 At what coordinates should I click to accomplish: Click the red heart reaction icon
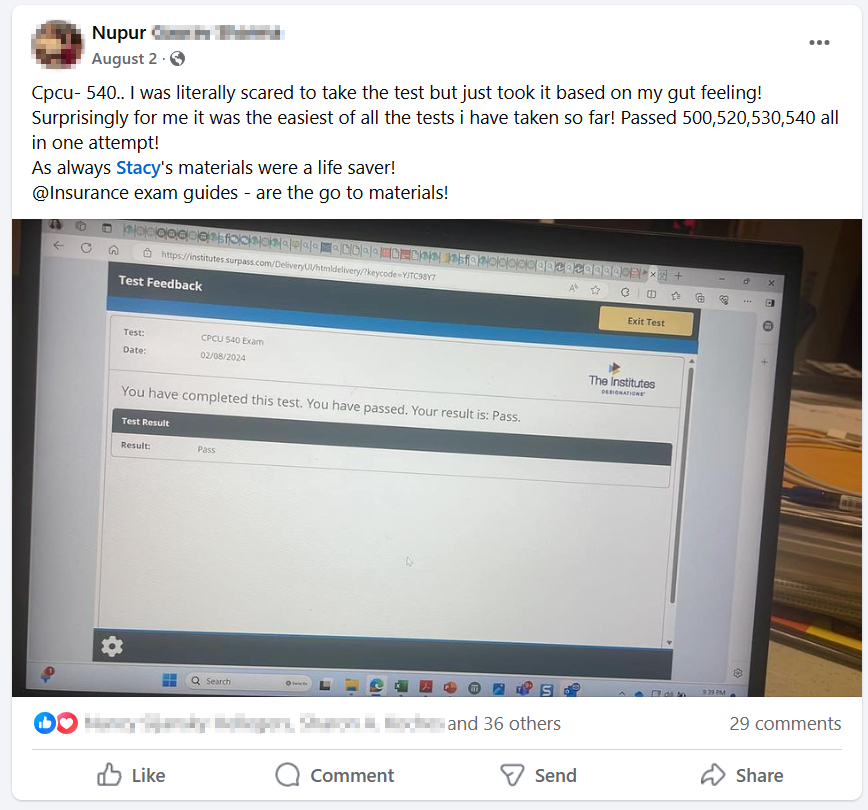coord(67,723)
